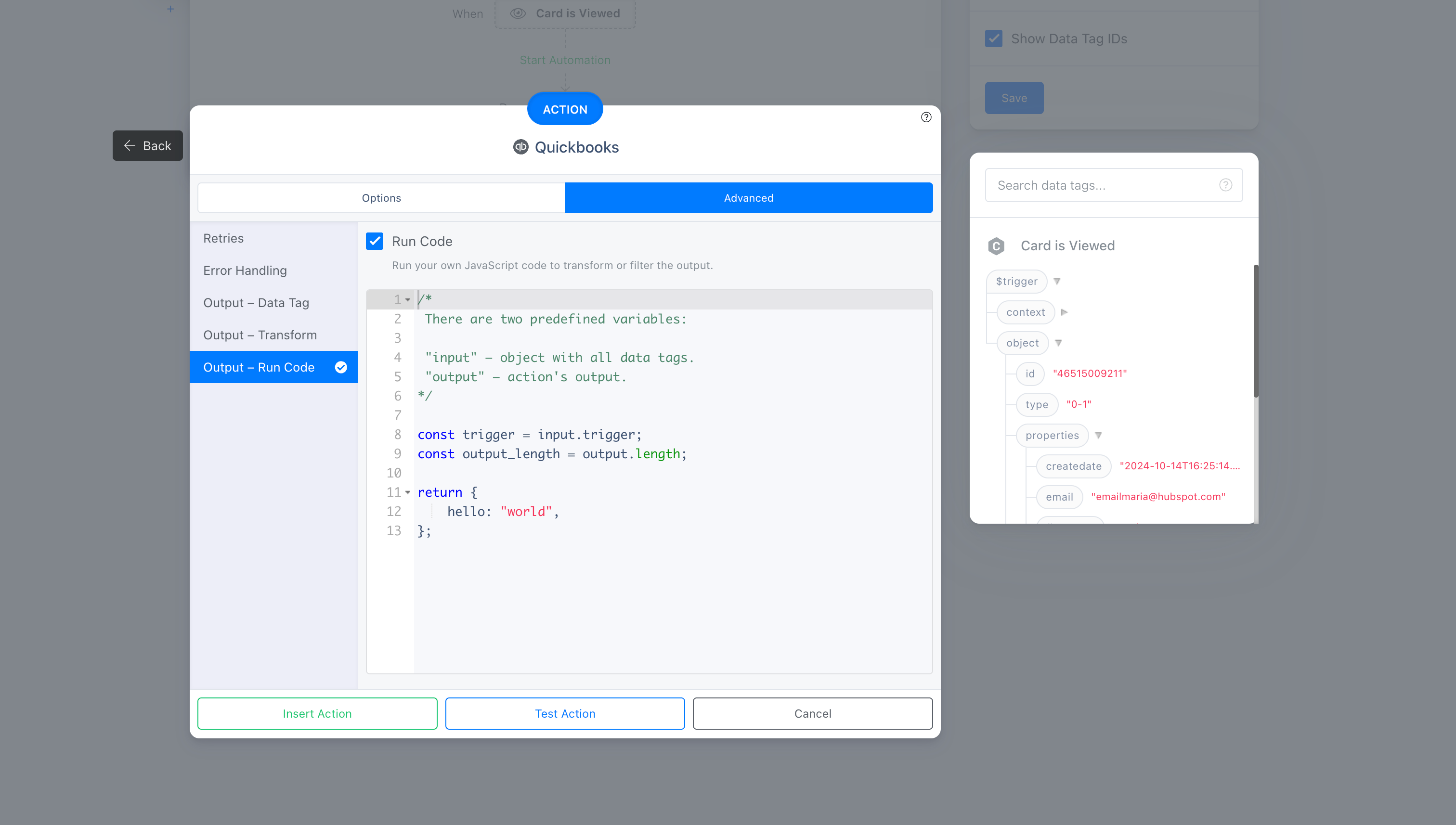The height and width of the screenshot is (825, 1456).
Task: Collapse the $trigger data tag
Action: [1057, 282]
